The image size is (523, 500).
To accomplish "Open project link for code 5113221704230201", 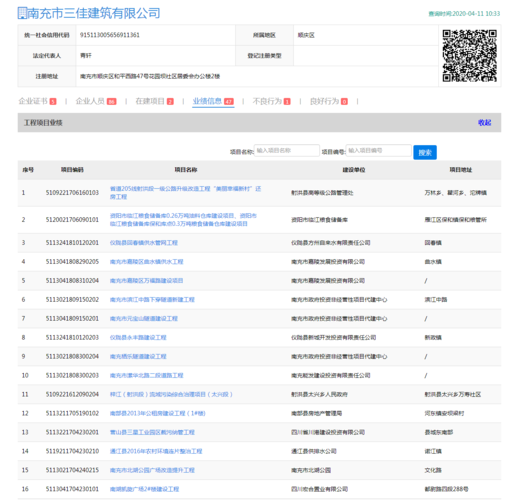I will pos(152,432).
